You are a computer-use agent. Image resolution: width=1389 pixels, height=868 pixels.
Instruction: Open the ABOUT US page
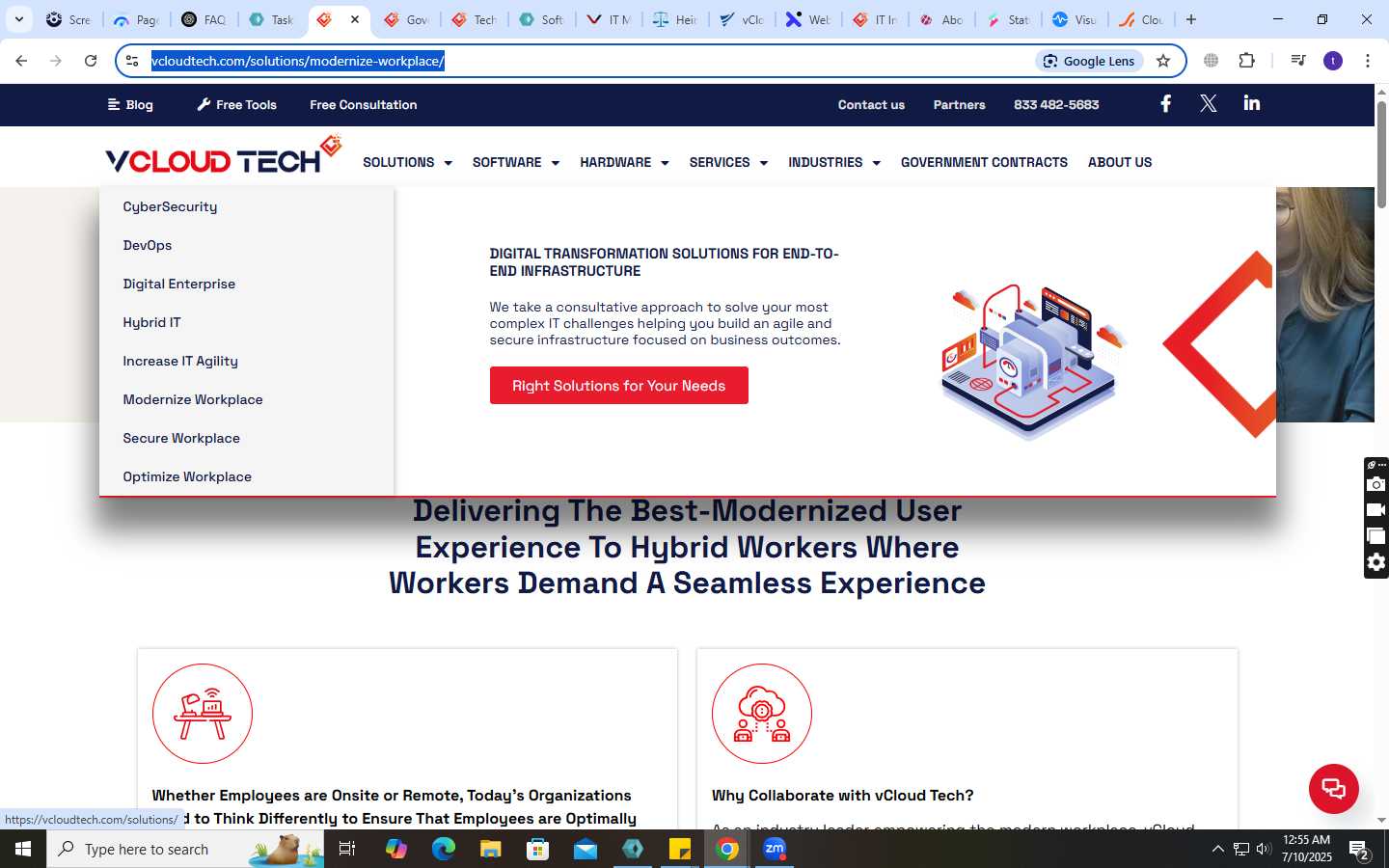[1120, 162]
